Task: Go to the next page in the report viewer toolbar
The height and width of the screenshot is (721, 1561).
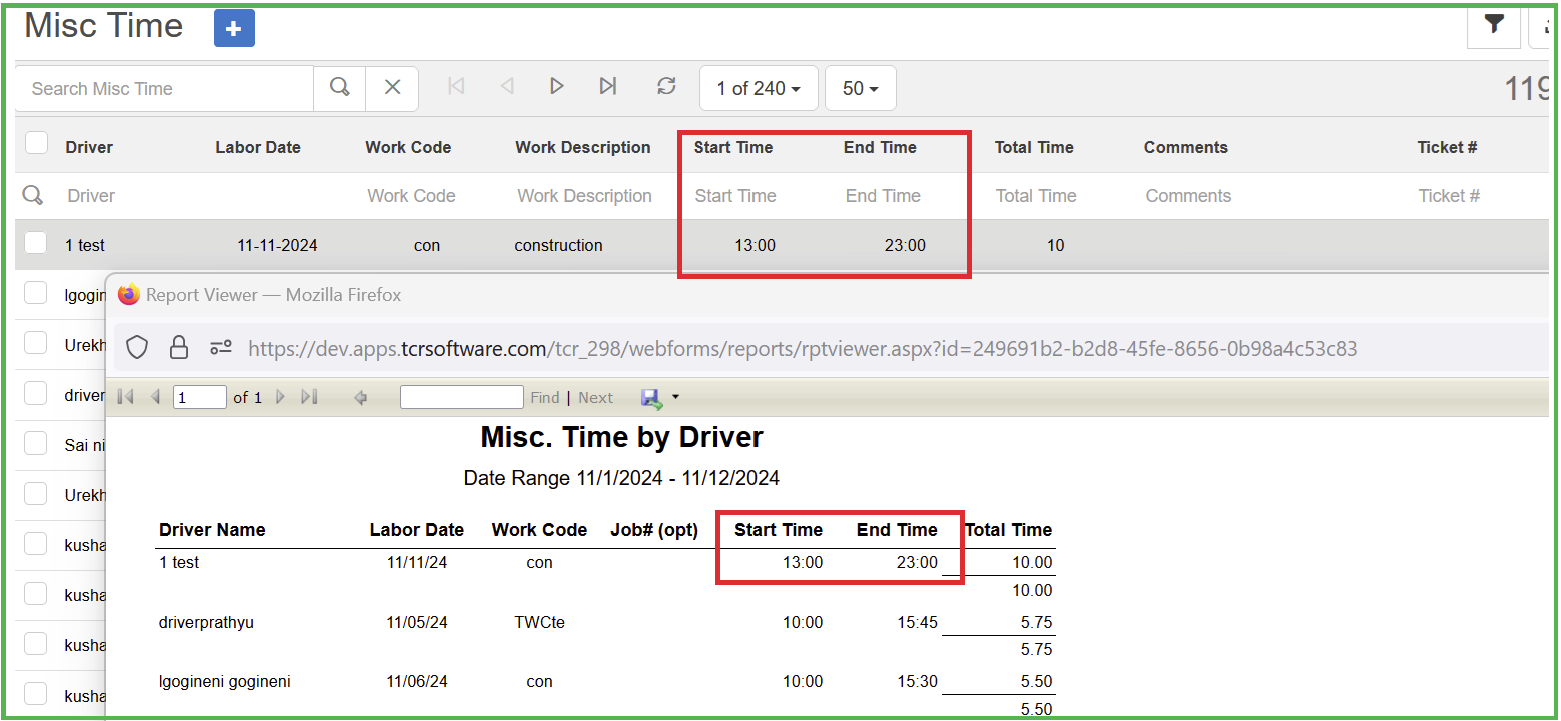Action: pyautogui.click(x=280, y=397)
